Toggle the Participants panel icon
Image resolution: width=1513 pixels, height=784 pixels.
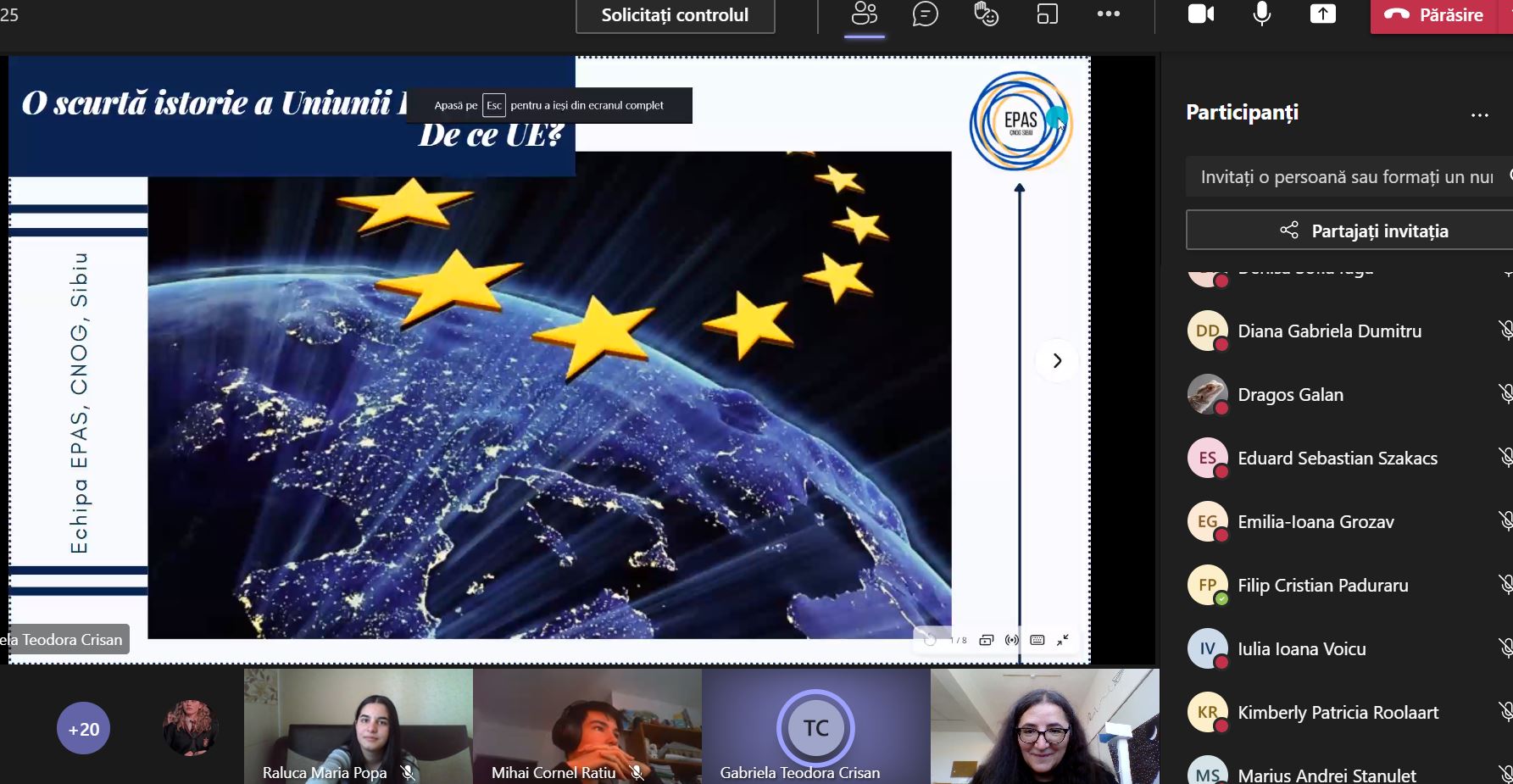[864, 14]
